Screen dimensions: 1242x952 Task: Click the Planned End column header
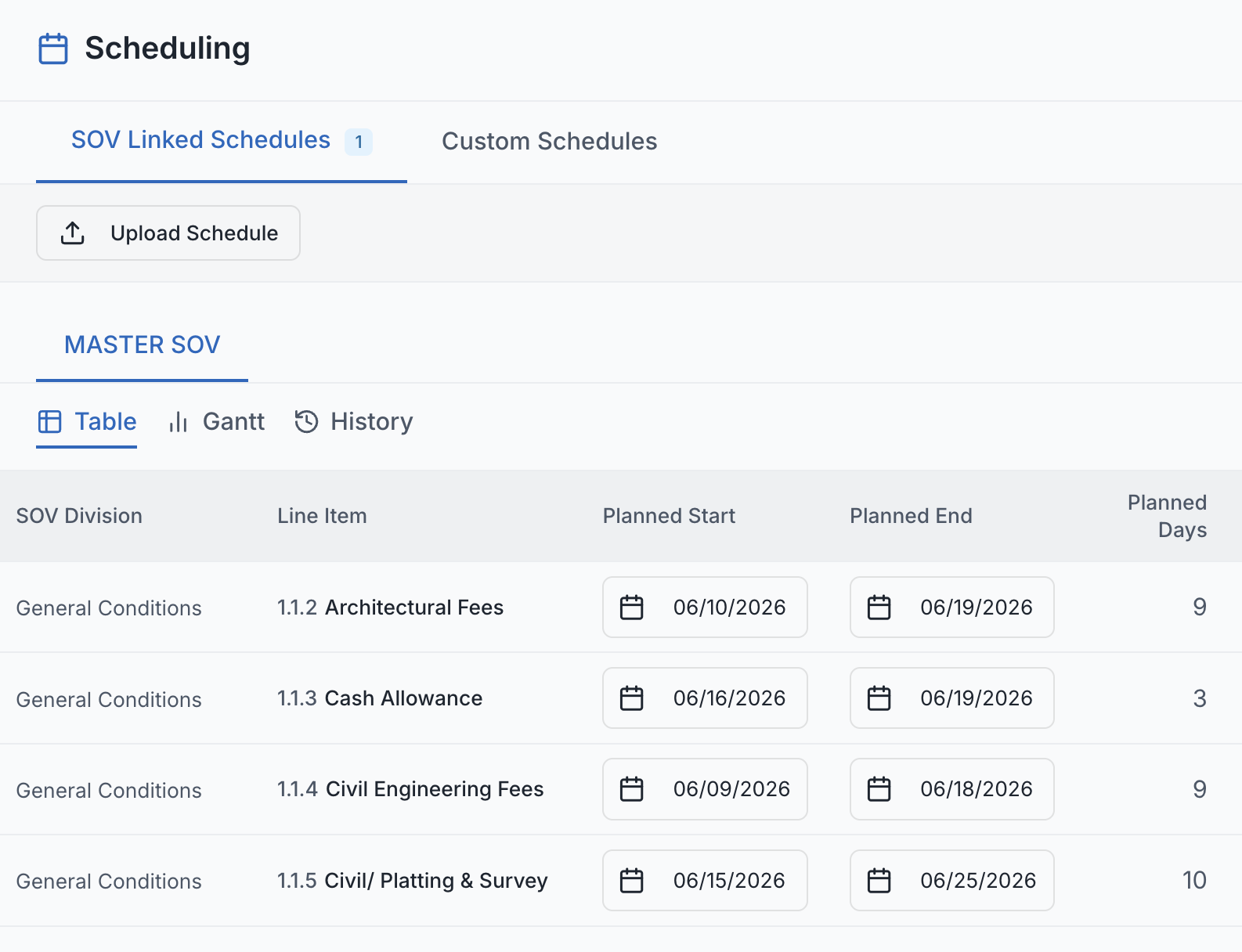[x=911, y=516]
